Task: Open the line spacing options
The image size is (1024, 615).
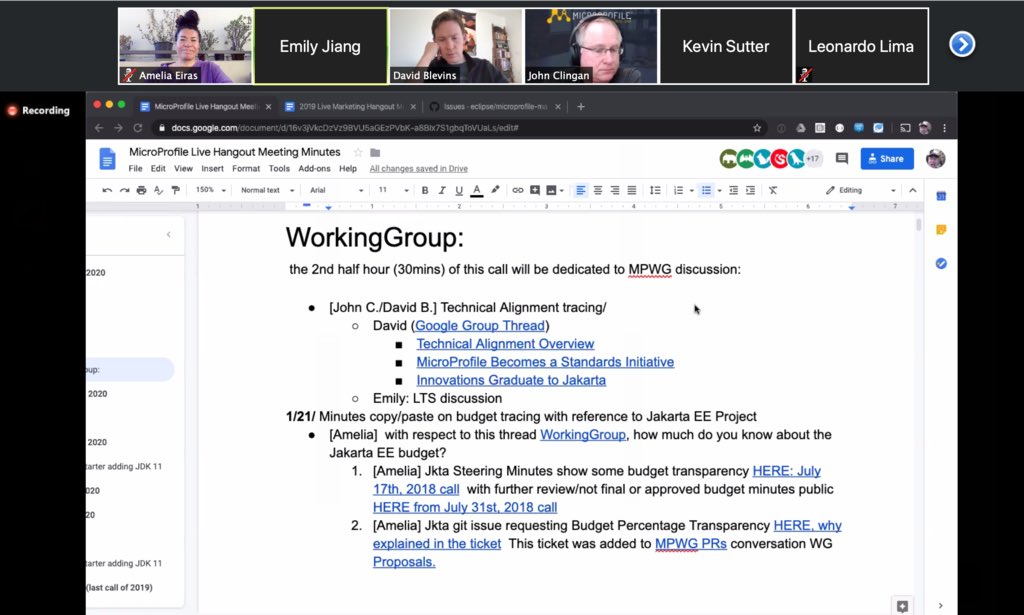Action: click(x=654, y=190)
